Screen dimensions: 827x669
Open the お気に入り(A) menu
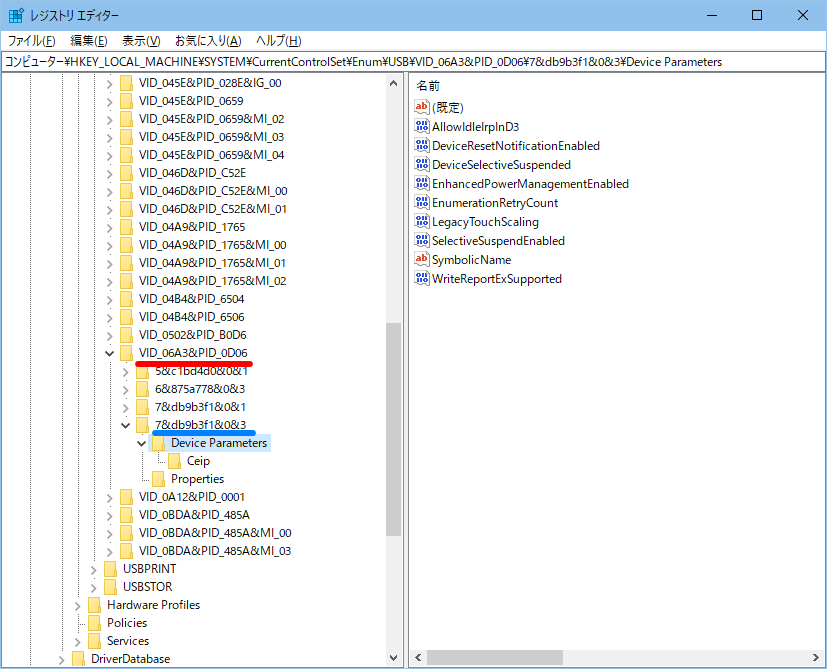click(208, 41)
